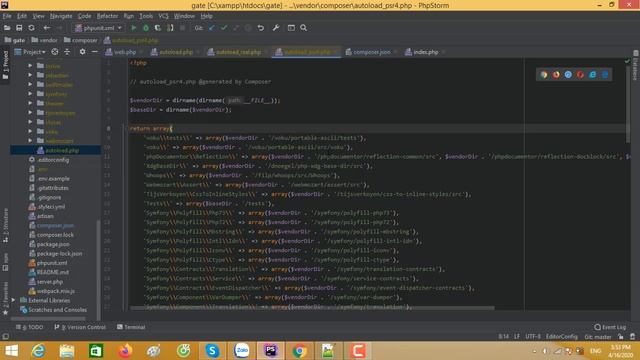The image size is (640, 360).
Task: Toggle tool window bars bottom-left icon
Action: 5,337
